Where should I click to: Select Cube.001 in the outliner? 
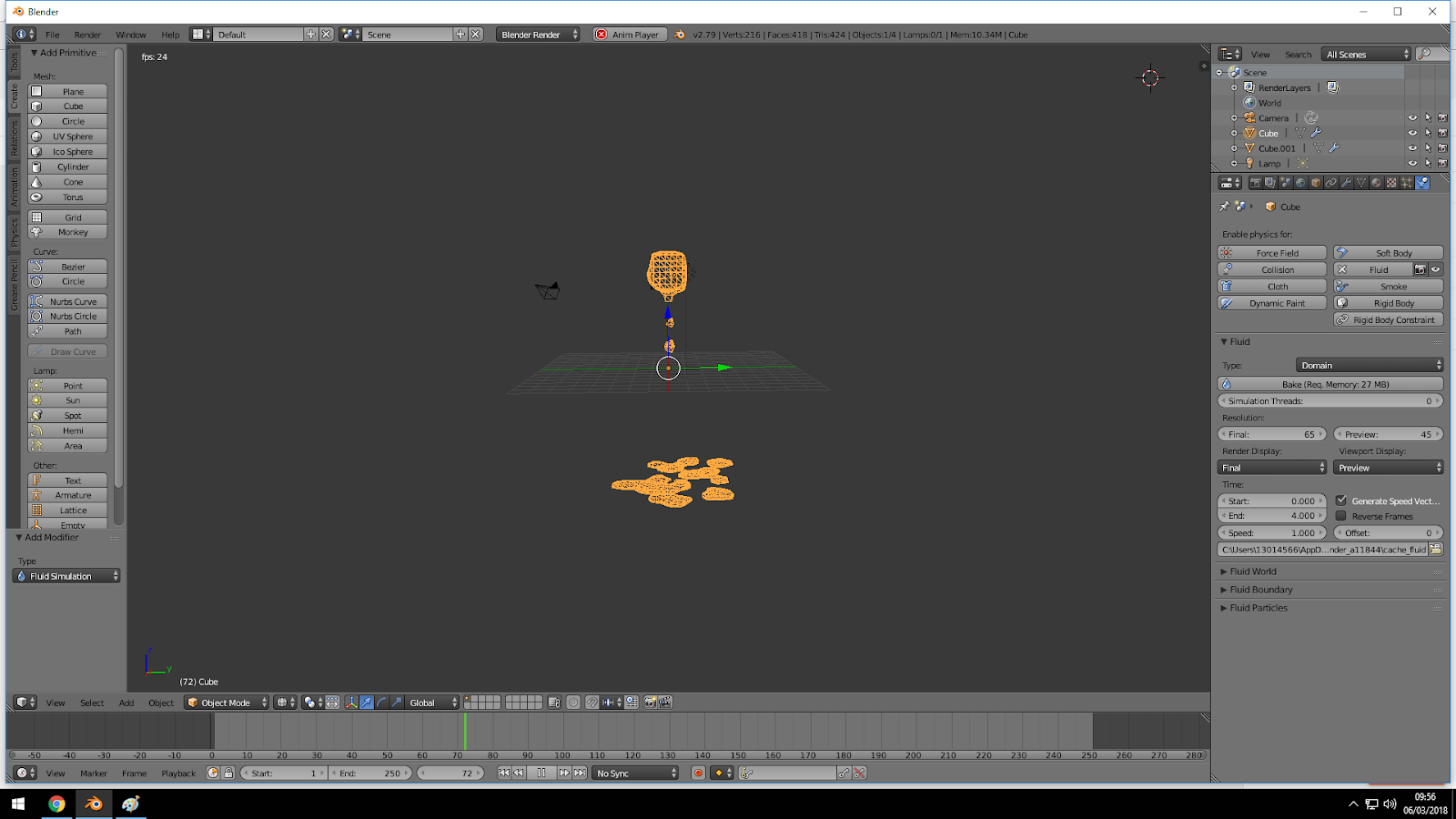[x=1277, y=147]
